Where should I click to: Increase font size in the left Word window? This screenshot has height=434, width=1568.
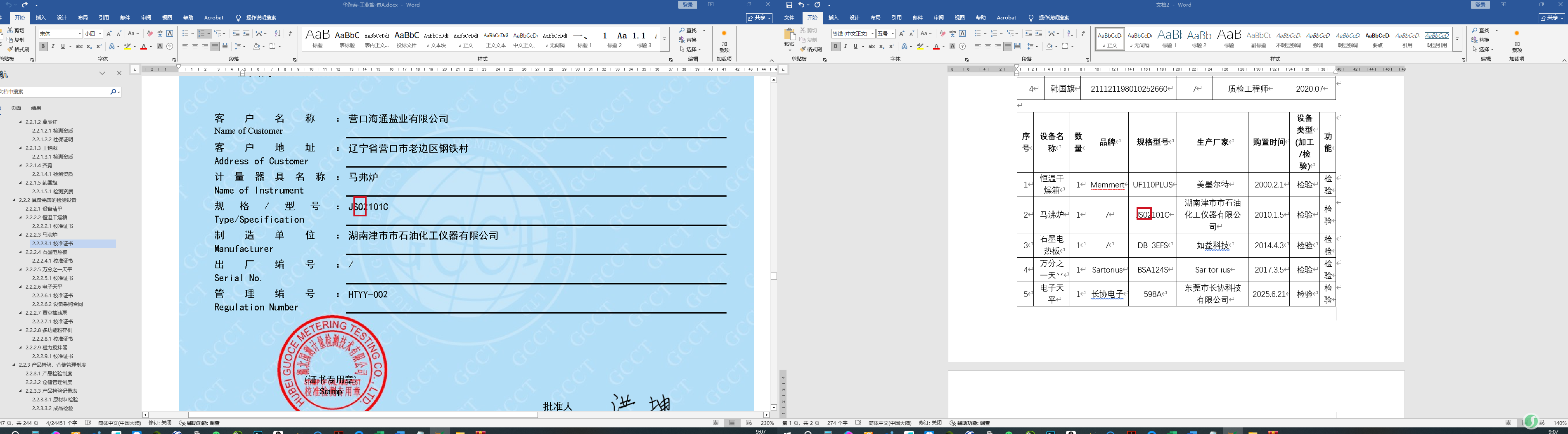coord(109,33)
